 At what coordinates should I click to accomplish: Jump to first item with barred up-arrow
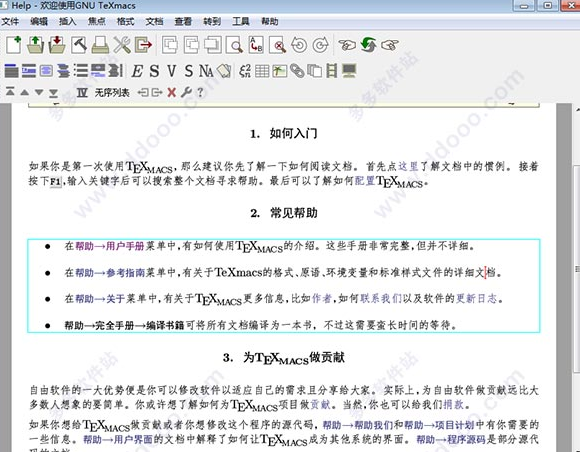coord(10,91)
